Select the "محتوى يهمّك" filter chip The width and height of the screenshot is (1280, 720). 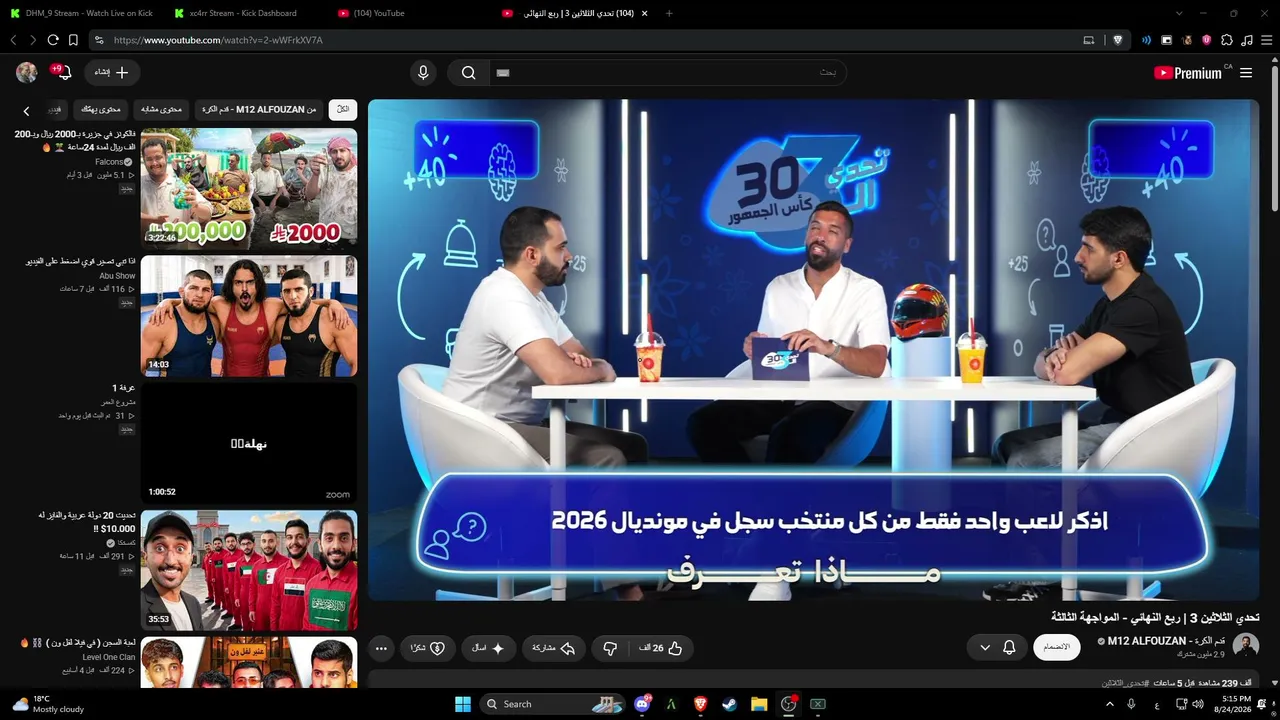[100, 109]
